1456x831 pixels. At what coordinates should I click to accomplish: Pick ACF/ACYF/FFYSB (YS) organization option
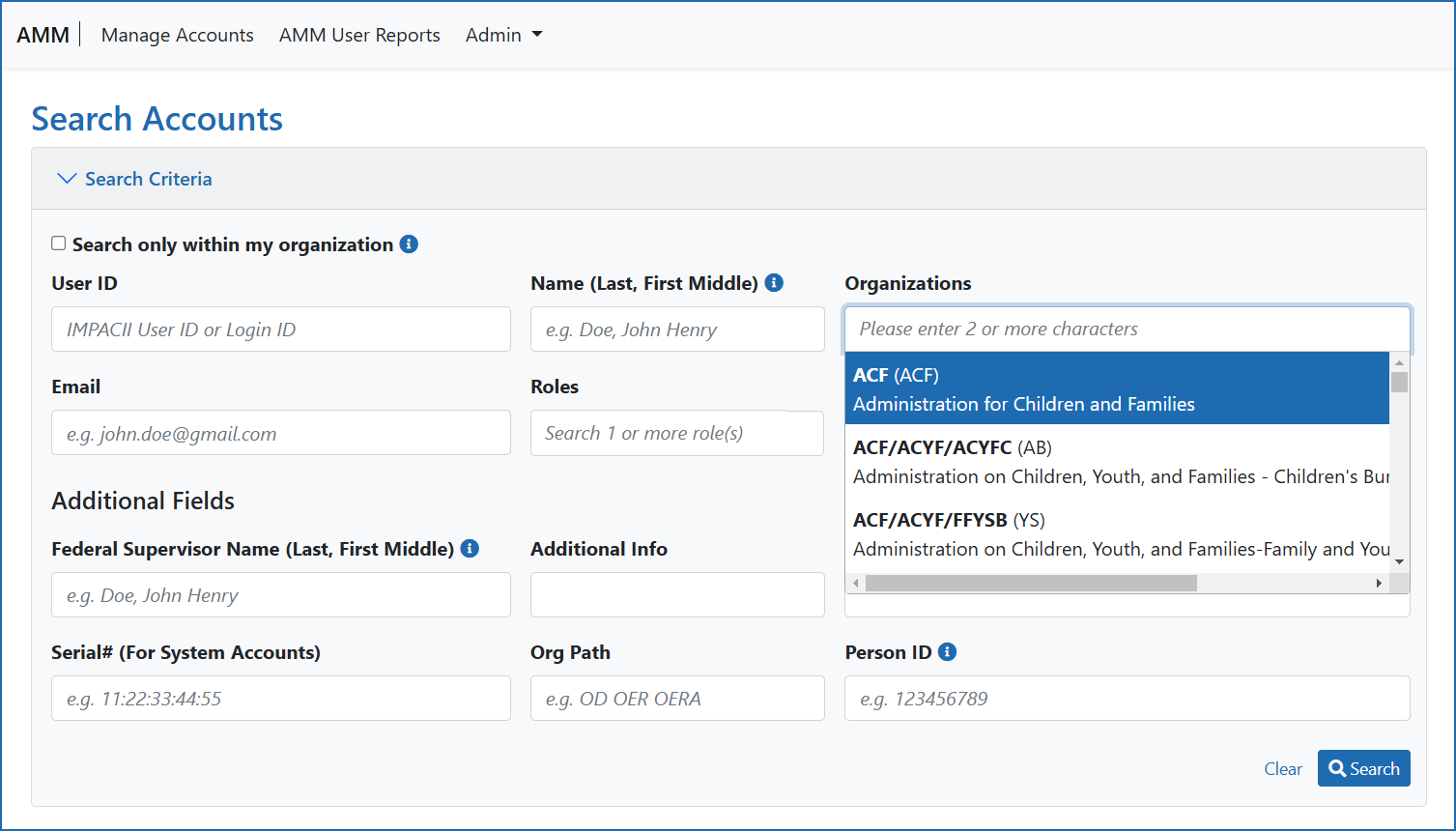coord(1117,533)
